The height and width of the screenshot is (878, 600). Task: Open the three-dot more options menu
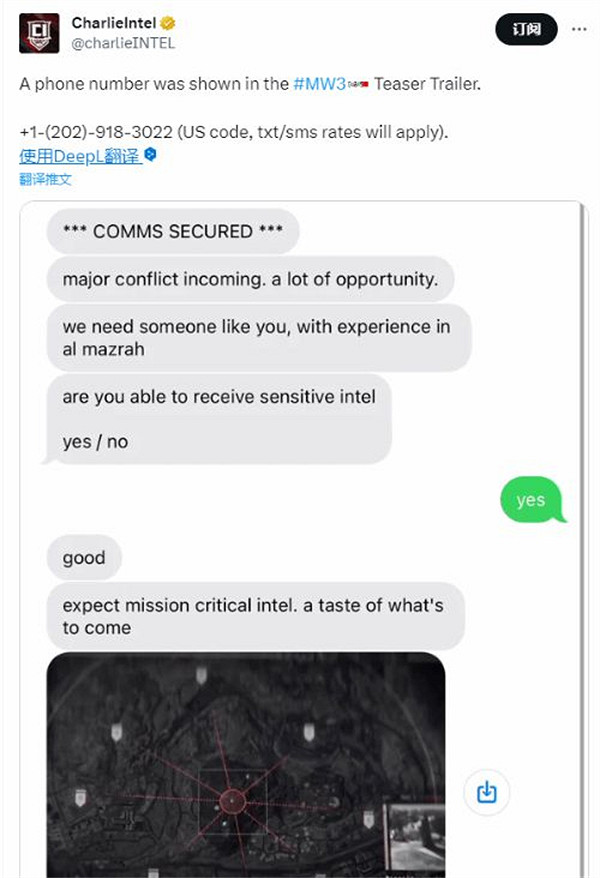click(579, 29)
